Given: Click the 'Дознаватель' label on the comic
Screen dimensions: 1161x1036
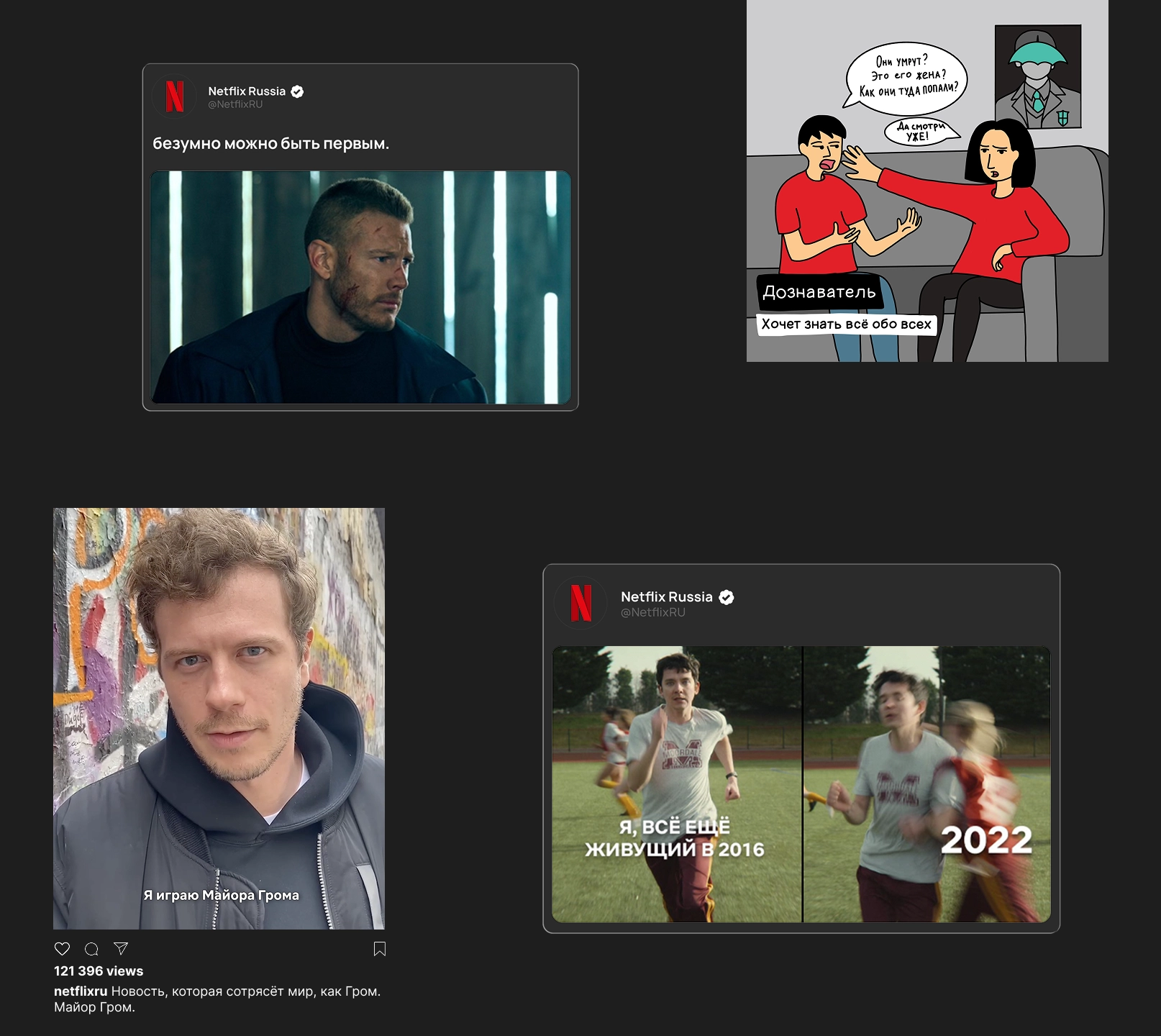Looking at the screenshot, I should [819, 292].
